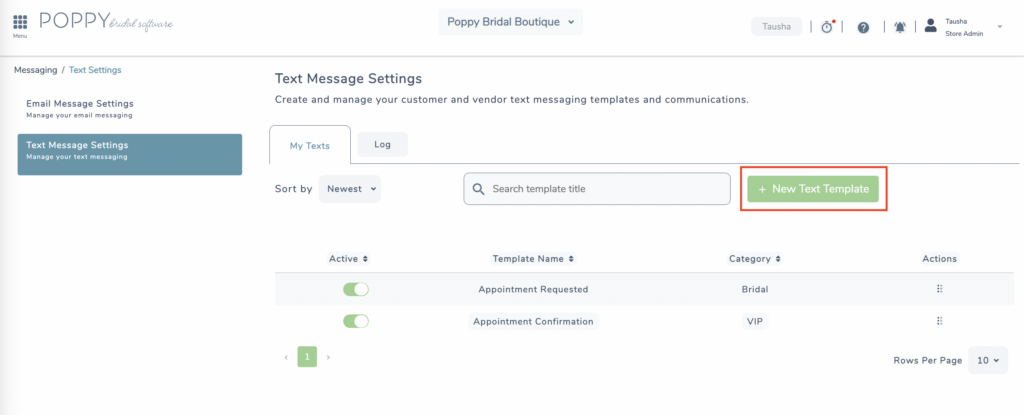The image size is (1024, 415).
Task: Select the My Texts tab
Action: 310,145
